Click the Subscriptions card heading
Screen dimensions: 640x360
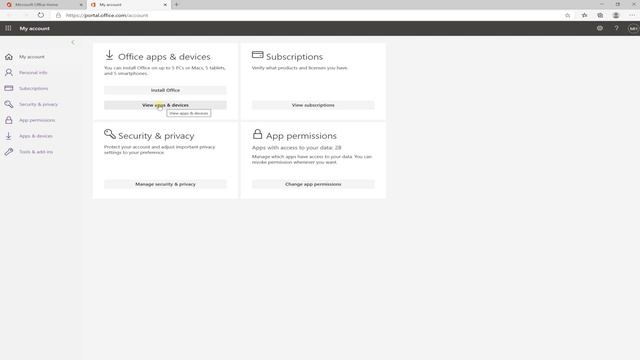click(x=294, y=57)
